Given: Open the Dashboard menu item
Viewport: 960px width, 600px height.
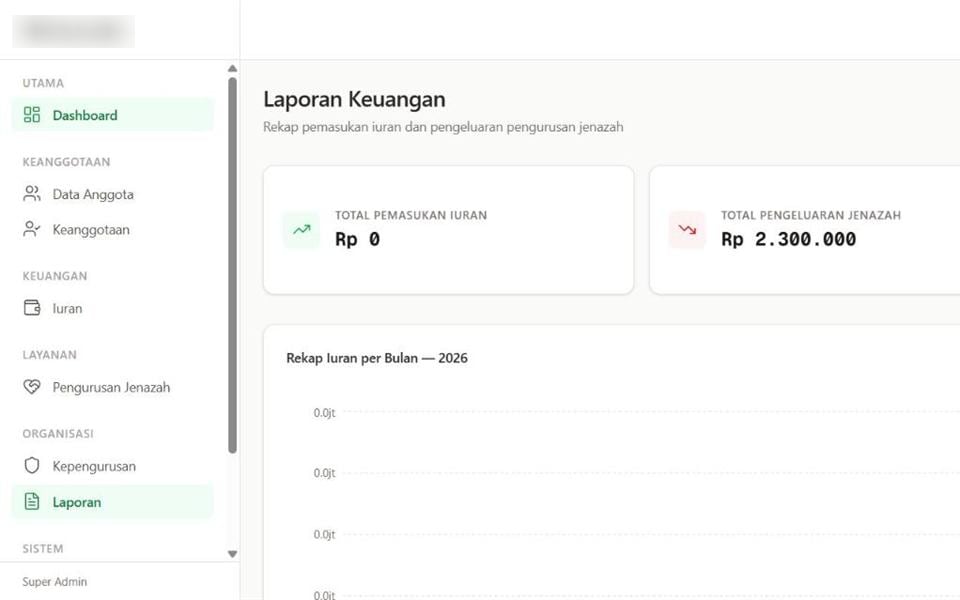Looking at the screenshot, I should [113, 114].
